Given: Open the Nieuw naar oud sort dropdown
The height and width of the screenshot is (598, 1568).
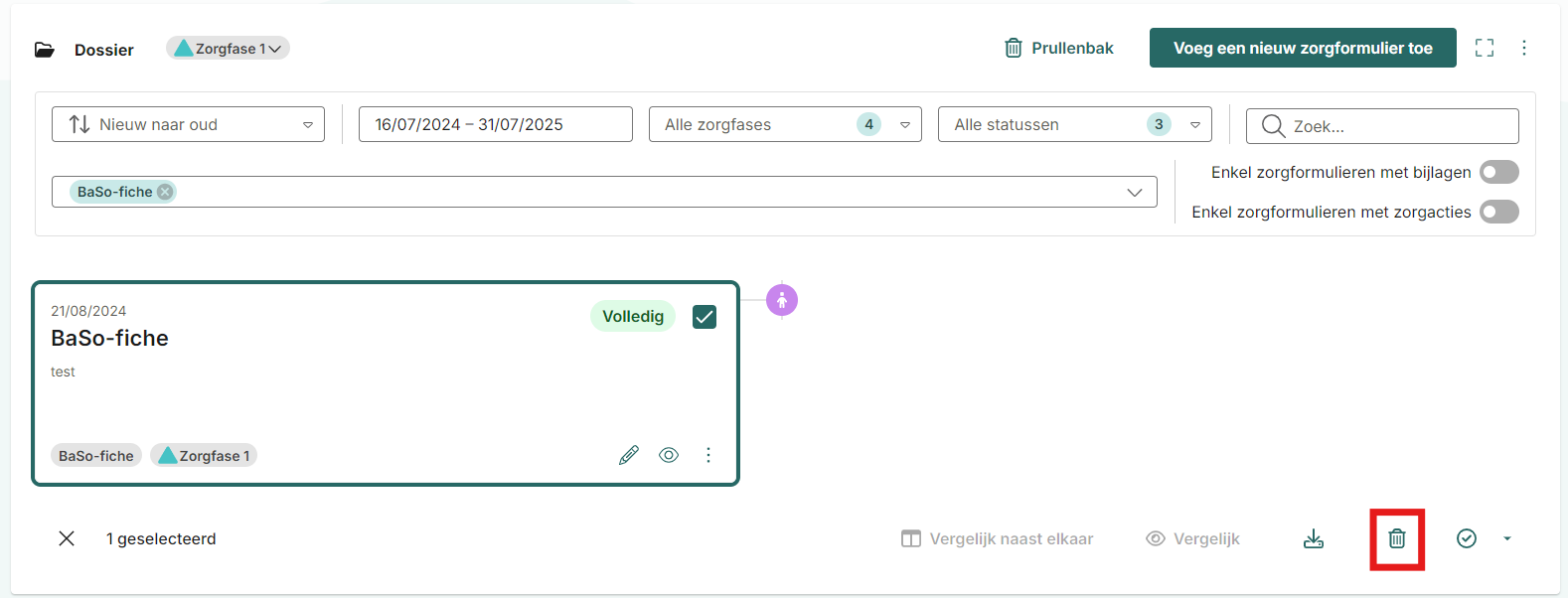Looking at the screenshot, I should (188, 124).
